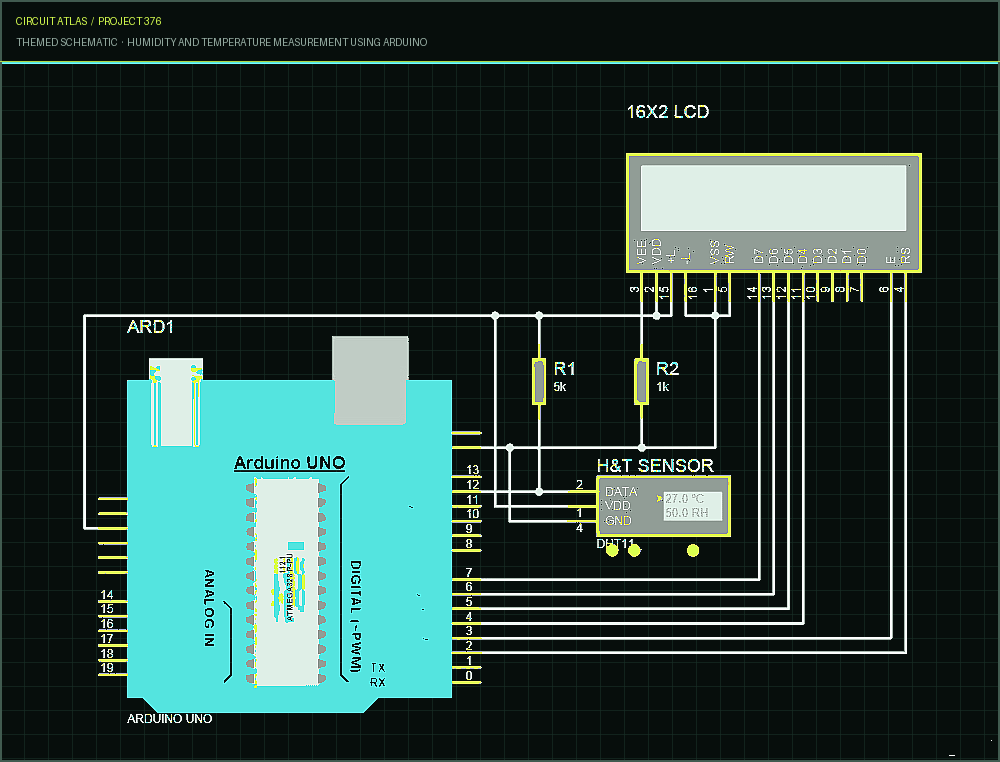Click the 'PROJECT 376' breadcrumb text

coord(129,21)
